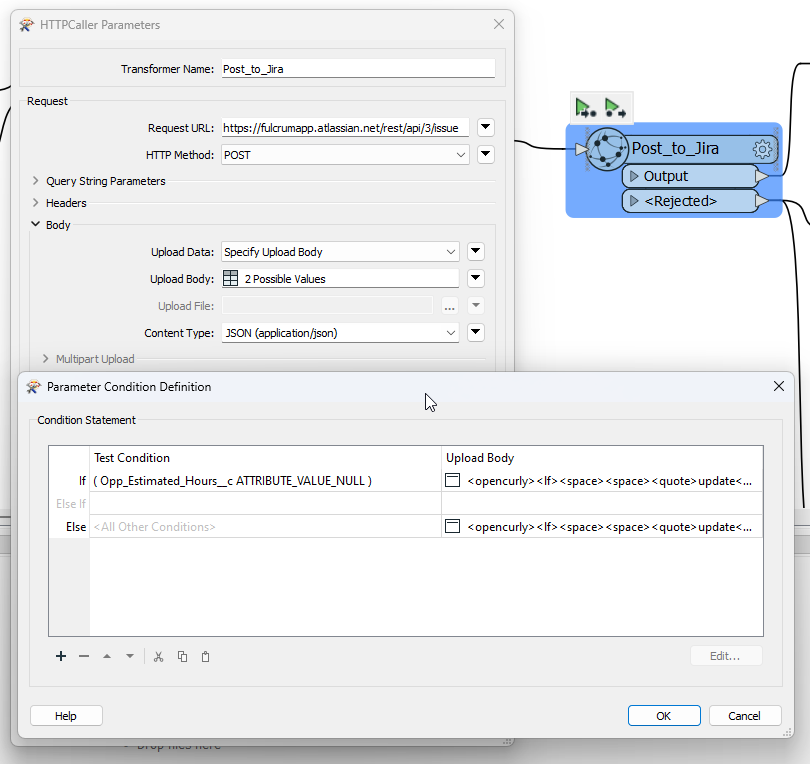Open the Content Type combo box

[340, 333]
